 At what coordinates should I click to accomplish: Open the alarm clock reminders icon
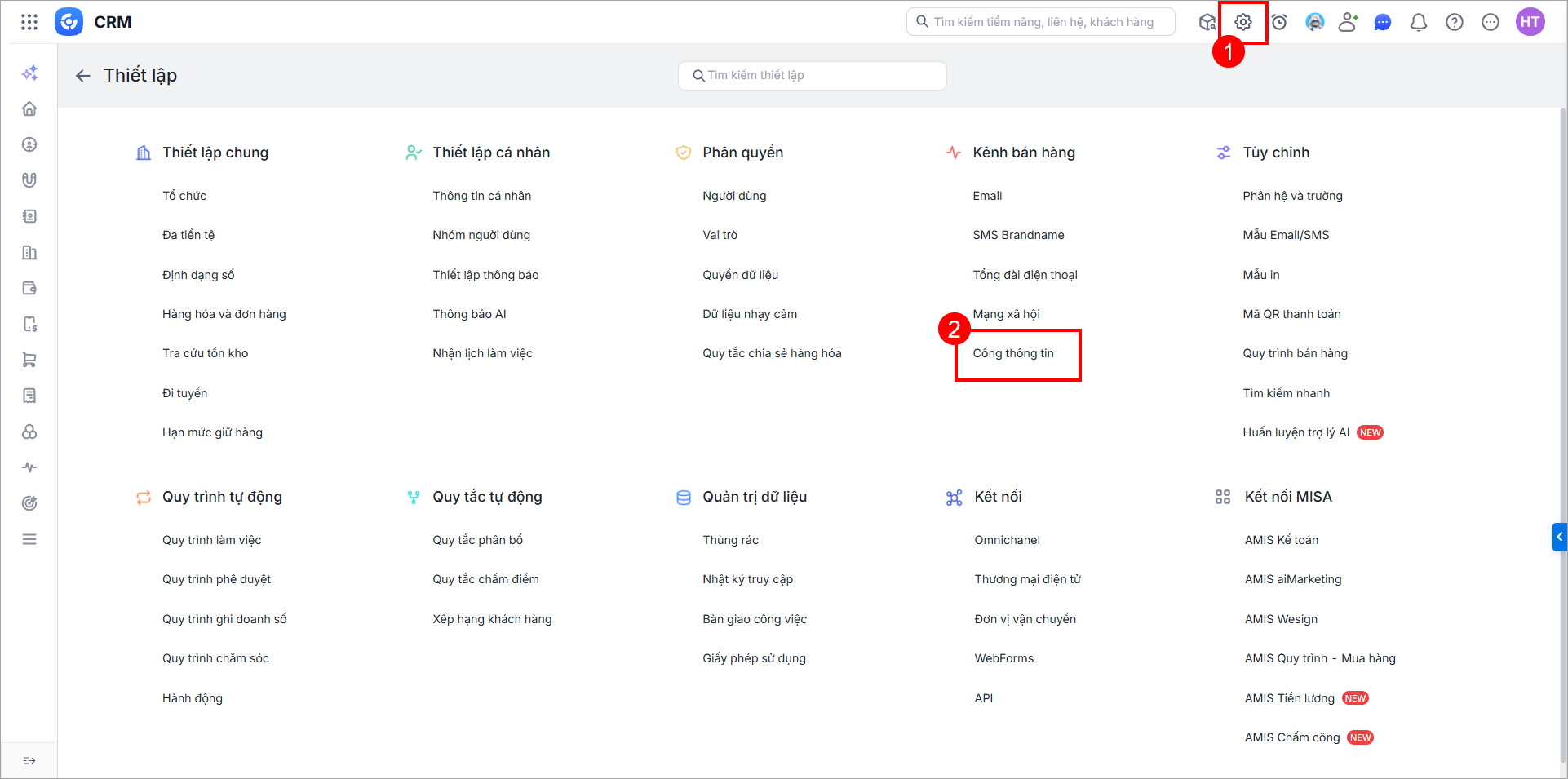pyautogui.click(x=1279, y=22)
